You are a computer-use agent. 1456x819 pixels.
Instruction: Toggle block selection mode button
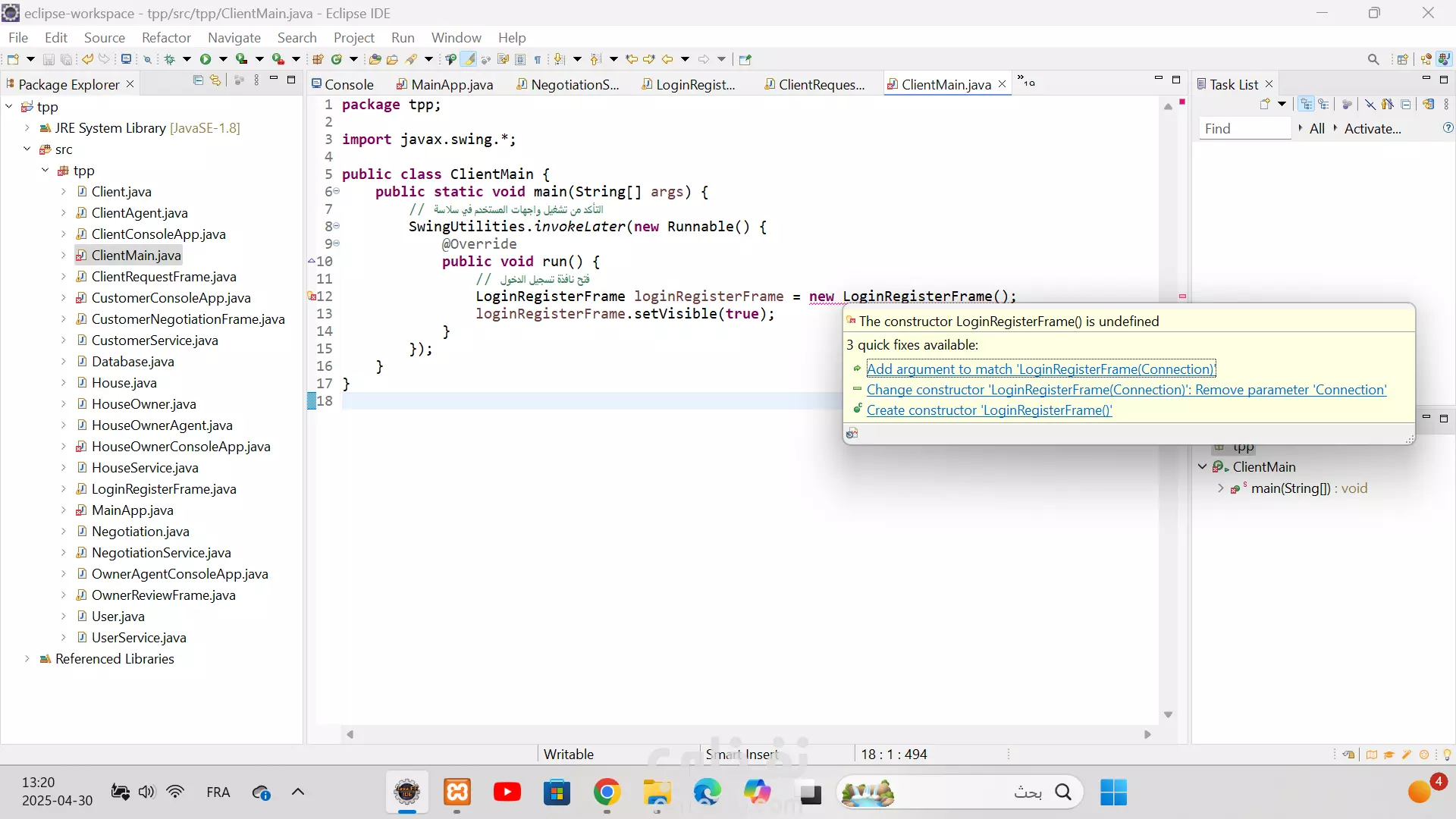coord(520,59)
